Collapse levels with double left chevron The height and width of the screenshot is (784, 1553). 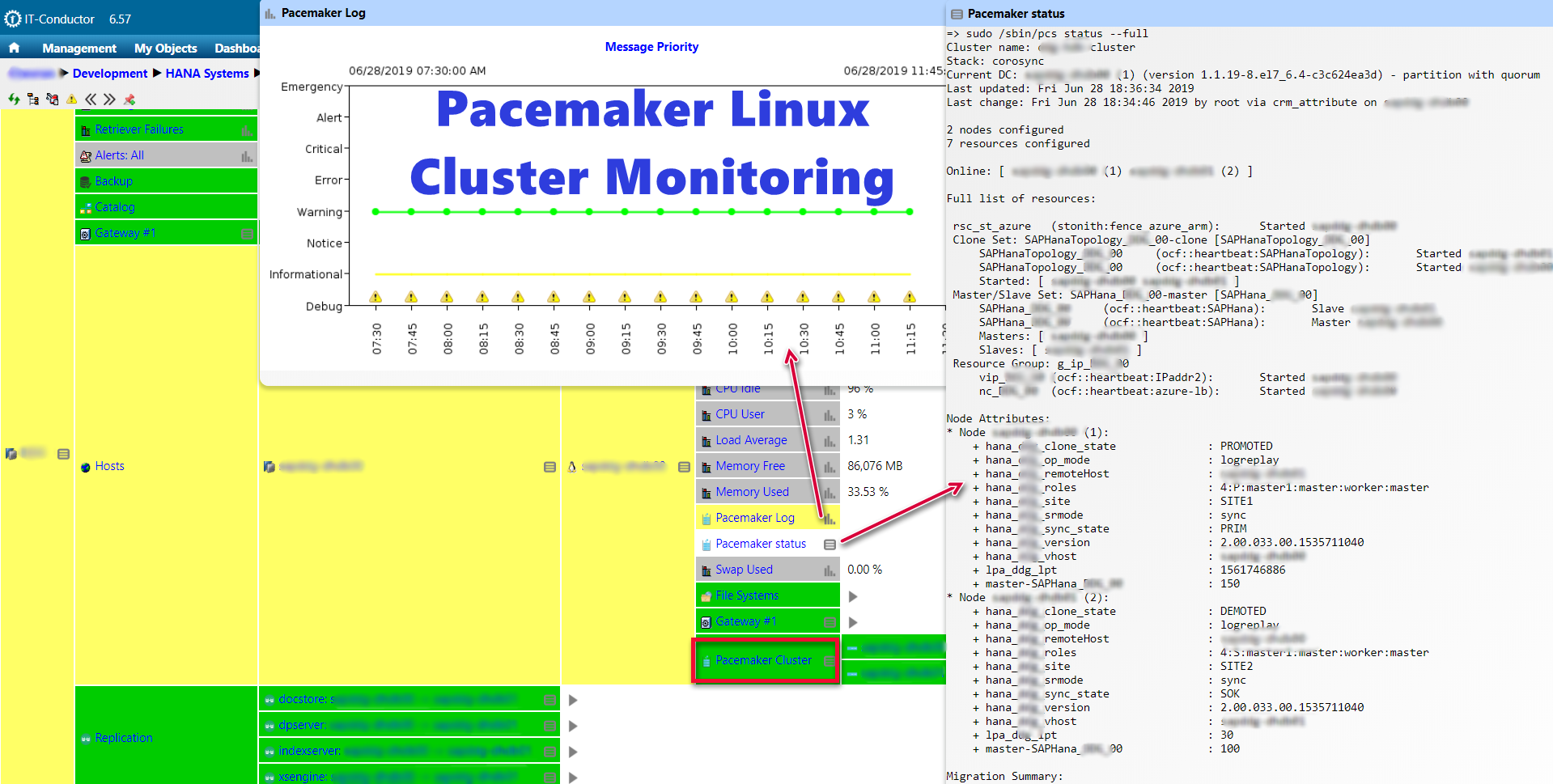click(x=91, y=99)
